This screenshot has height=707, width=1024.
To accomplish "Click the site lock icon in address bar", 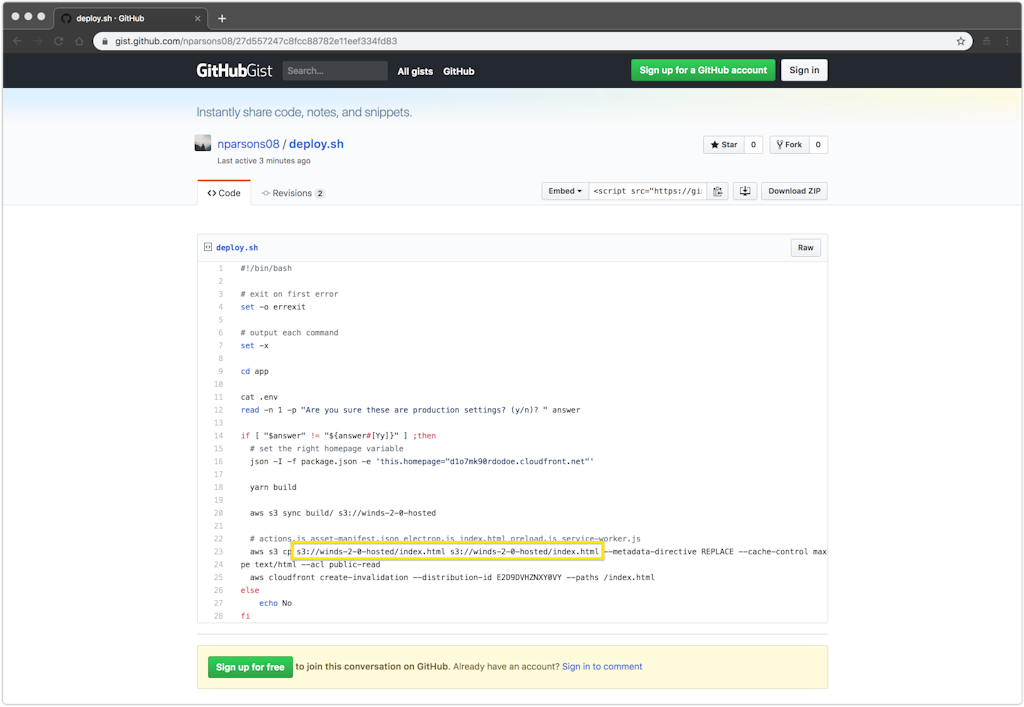I will (104, 41).
